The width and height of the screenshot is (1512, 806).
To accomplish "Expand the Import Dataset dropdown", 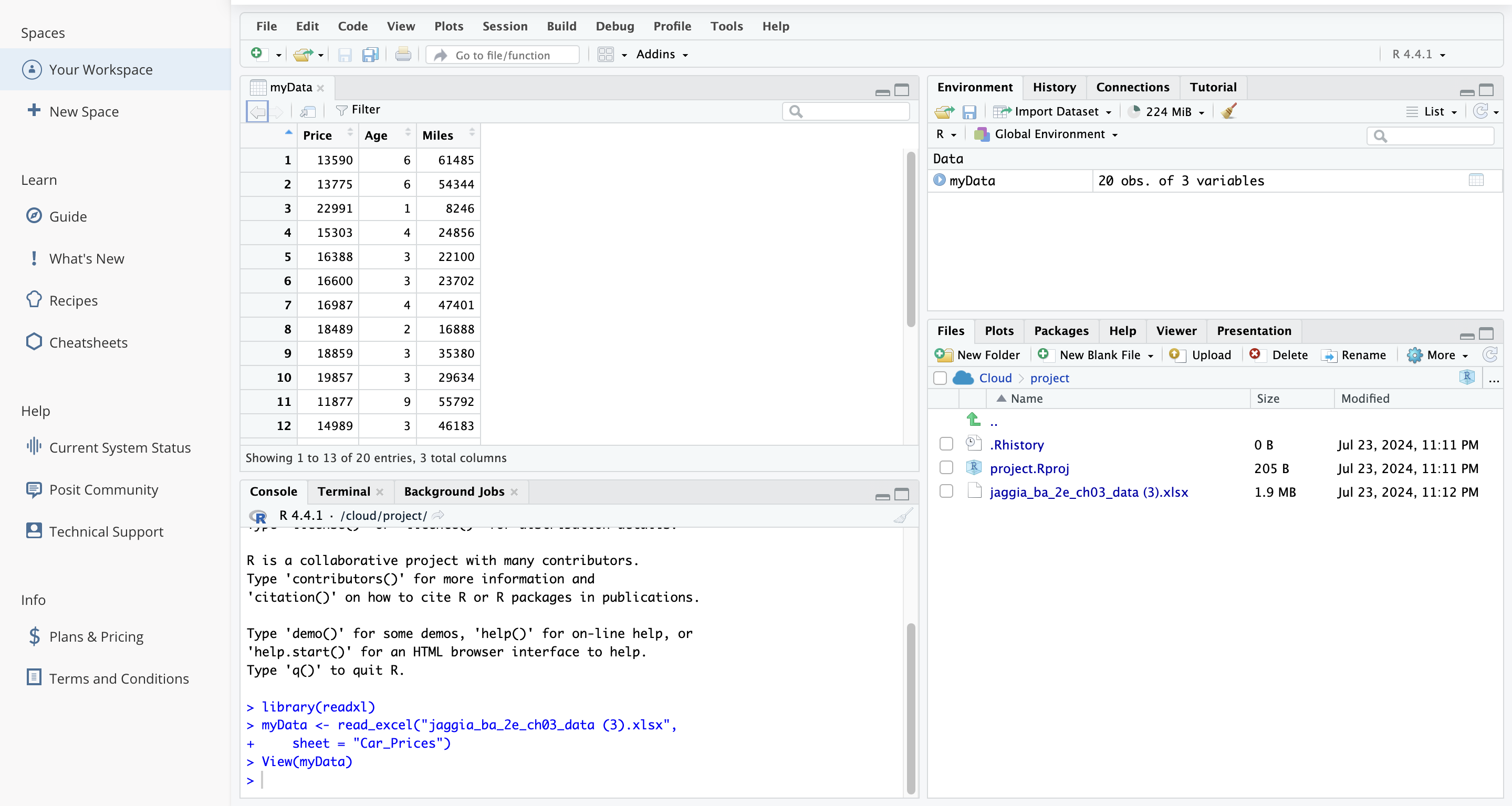I will coord(1057,111).
